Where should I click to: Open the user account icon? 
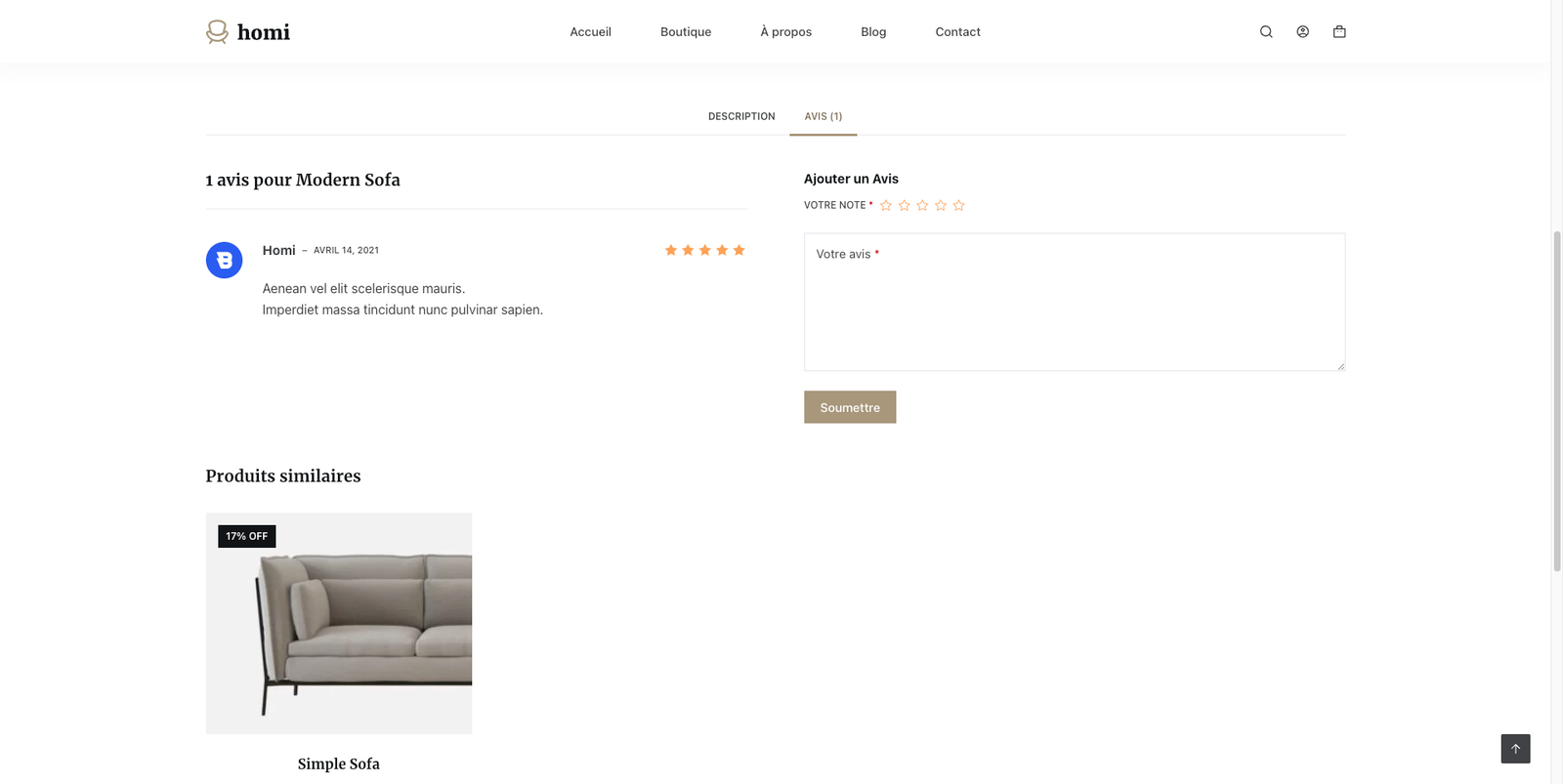click(1302, 31)
